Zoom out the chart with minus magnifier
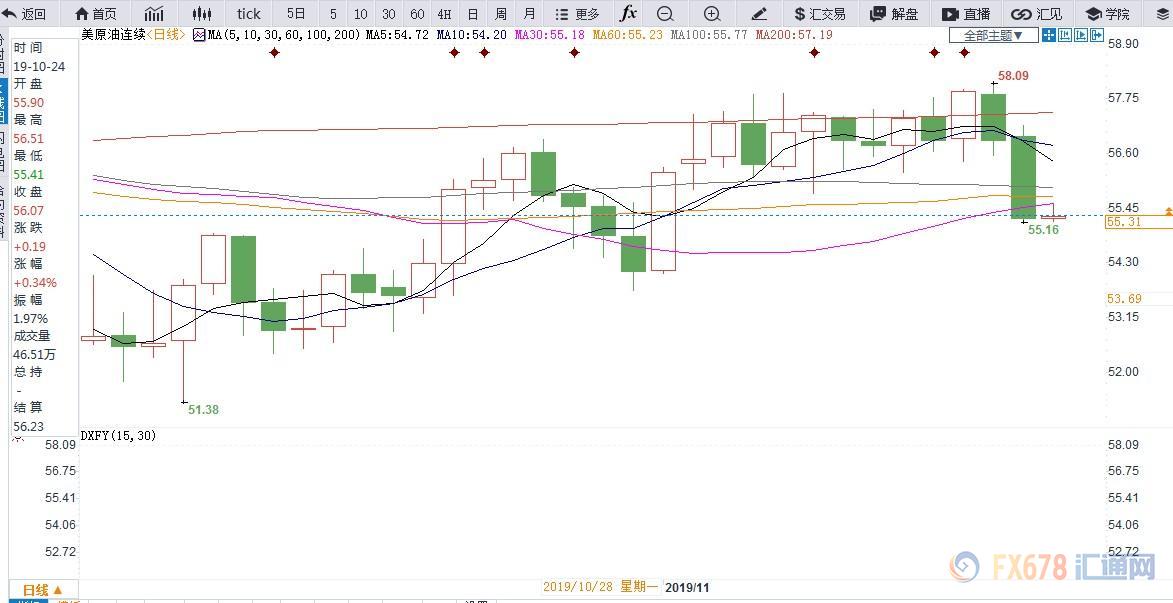Viewport: 1173px width, 603px height. click(x=665, y=13)
